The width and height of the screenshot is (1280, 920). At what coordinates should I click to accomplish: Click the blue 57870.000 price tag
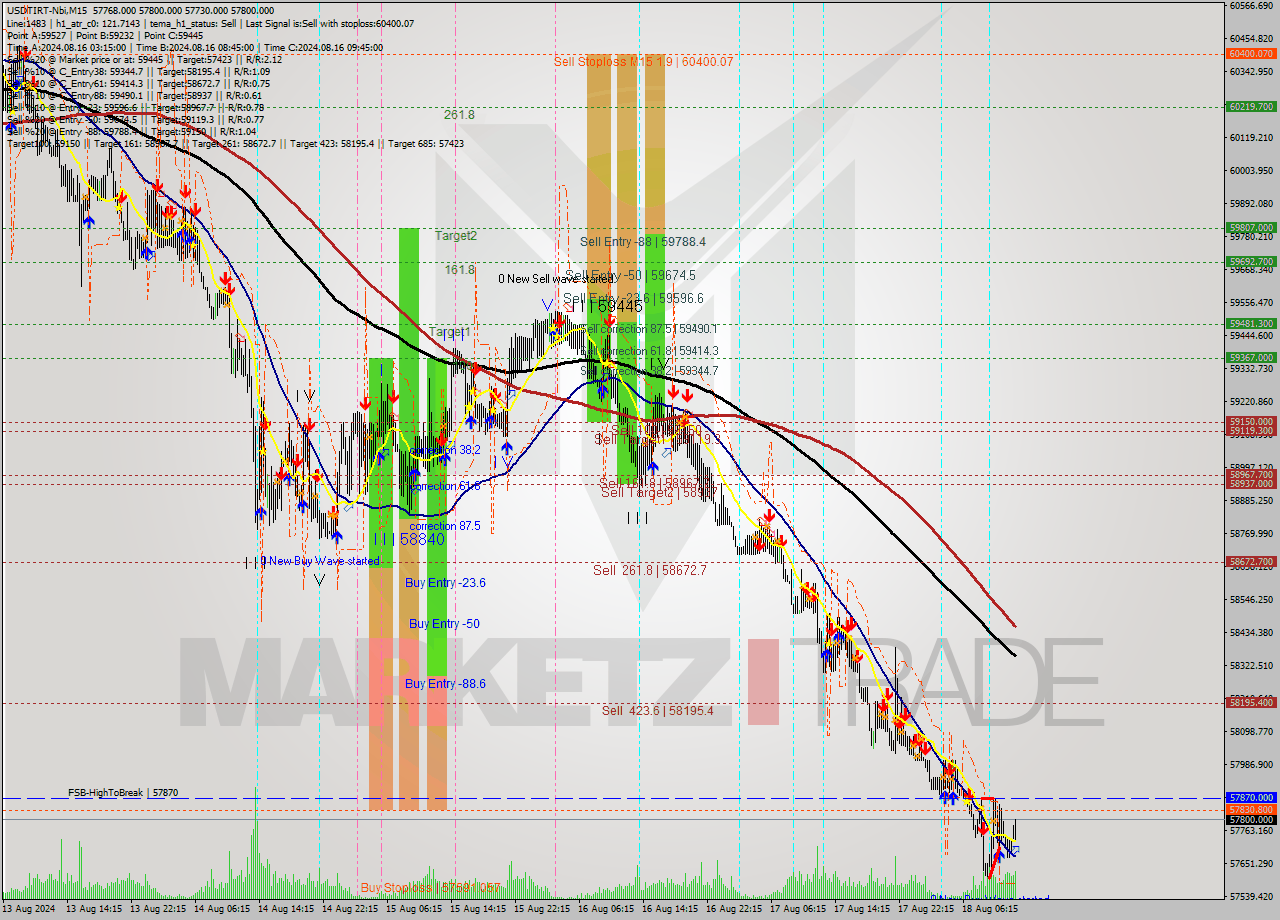tap(1250, 798)
